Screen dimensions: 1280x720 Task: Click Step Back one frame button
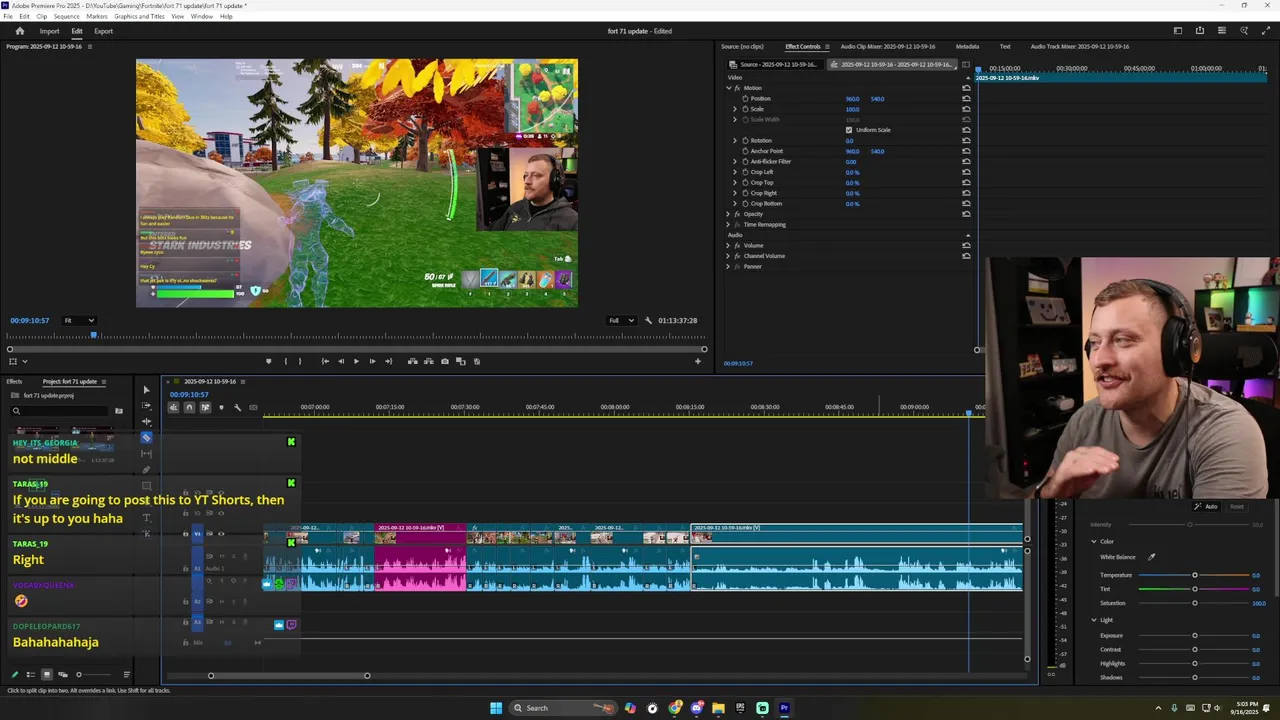341,361
